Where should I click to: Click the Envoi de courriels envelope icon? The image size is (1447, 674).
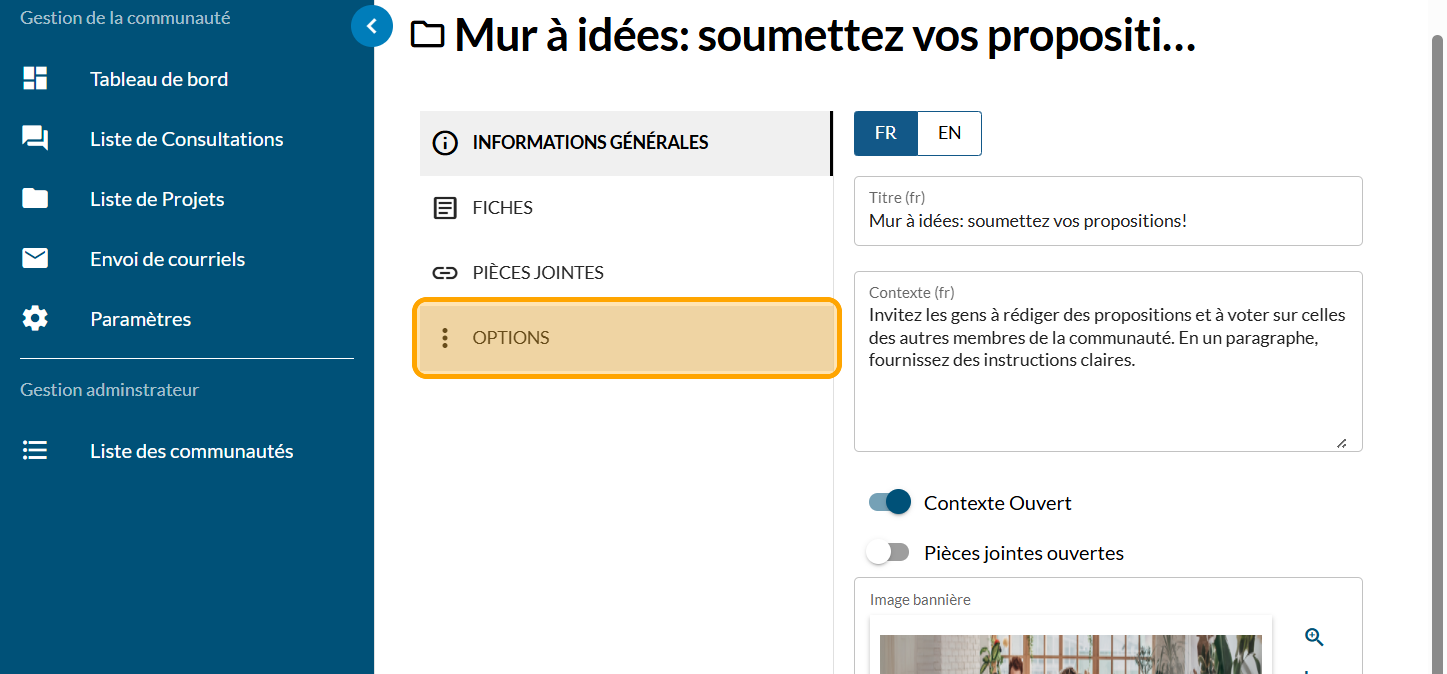point(35,259)
